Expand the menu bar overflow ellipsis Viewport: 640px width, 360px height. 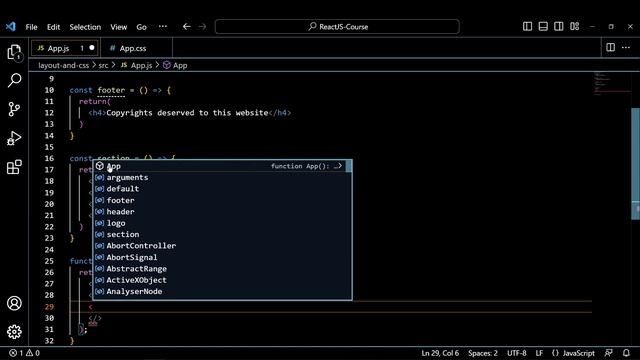163,27
